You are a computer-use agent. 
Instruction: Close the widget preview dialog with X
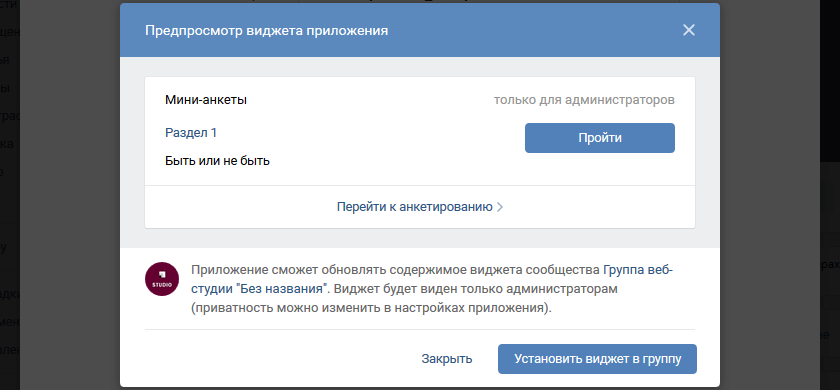pos(688,30)
